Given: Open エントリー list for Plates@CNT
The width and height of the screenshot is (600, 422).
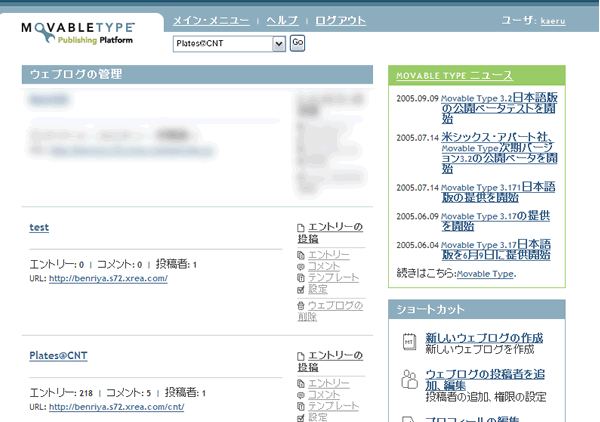Looking at the screenshot, I should (329, 383).
